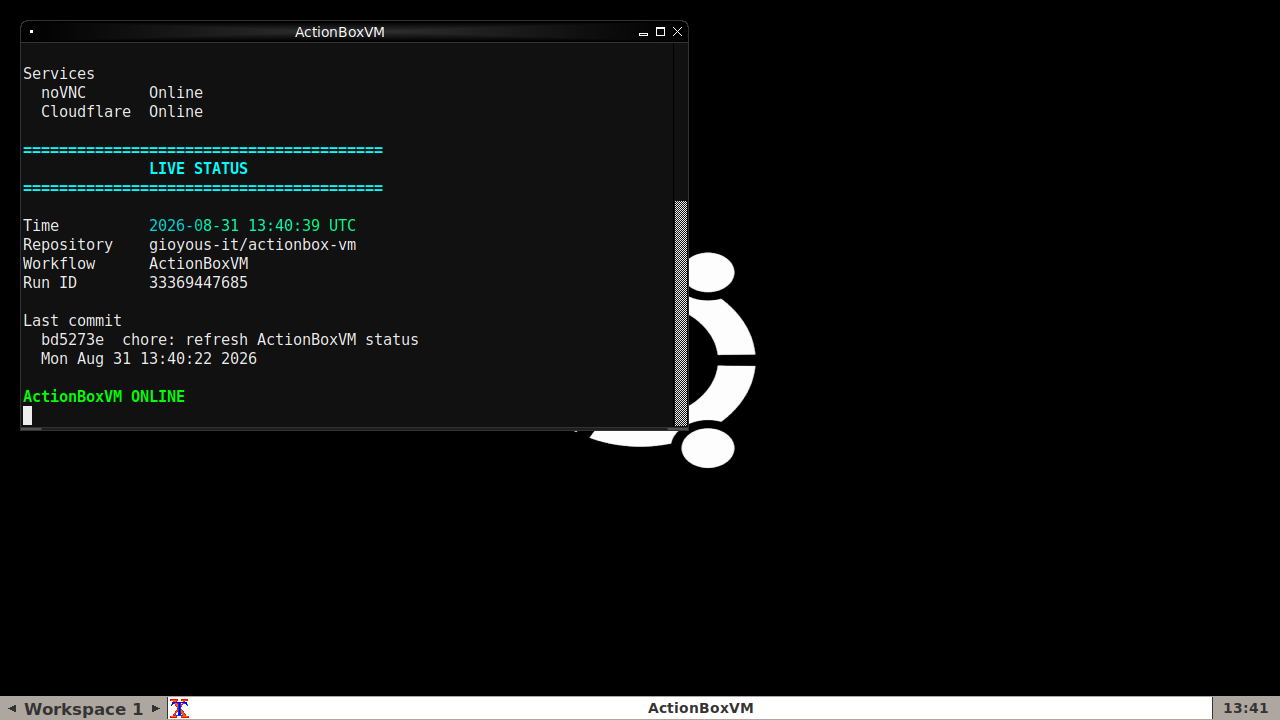1280x720 pixels.
Task: Click the 'Workflow' label in the terminal
Action: tap(59, 264)
